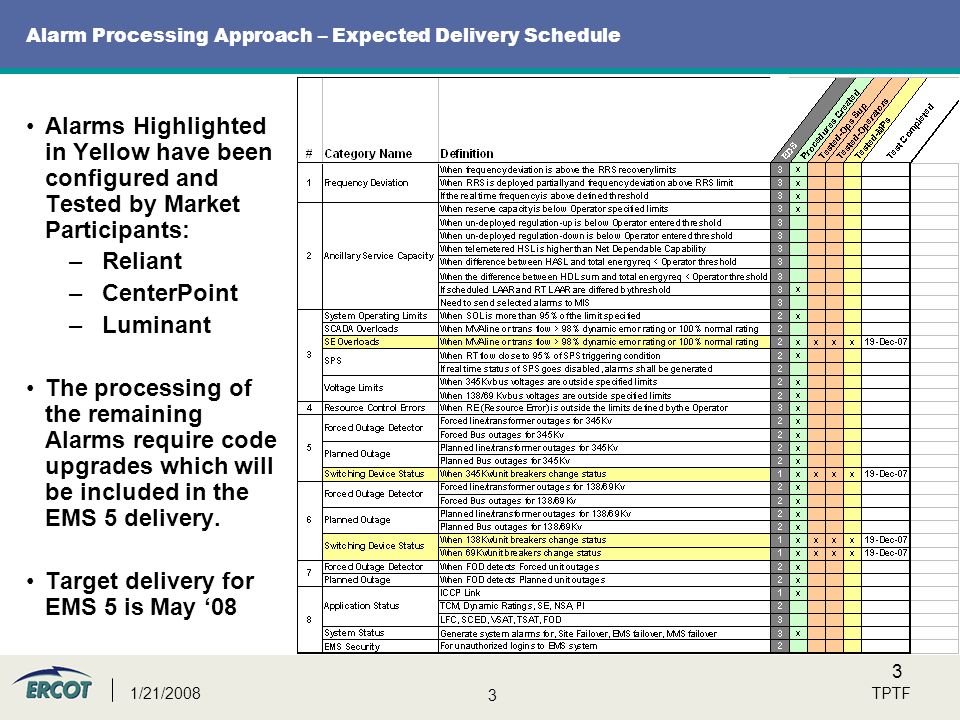Viewport: 960px width, 720px height.
Task: Click the rotated 'Tested-Ops Sup' column header
Action: click(x=842, y=132)
